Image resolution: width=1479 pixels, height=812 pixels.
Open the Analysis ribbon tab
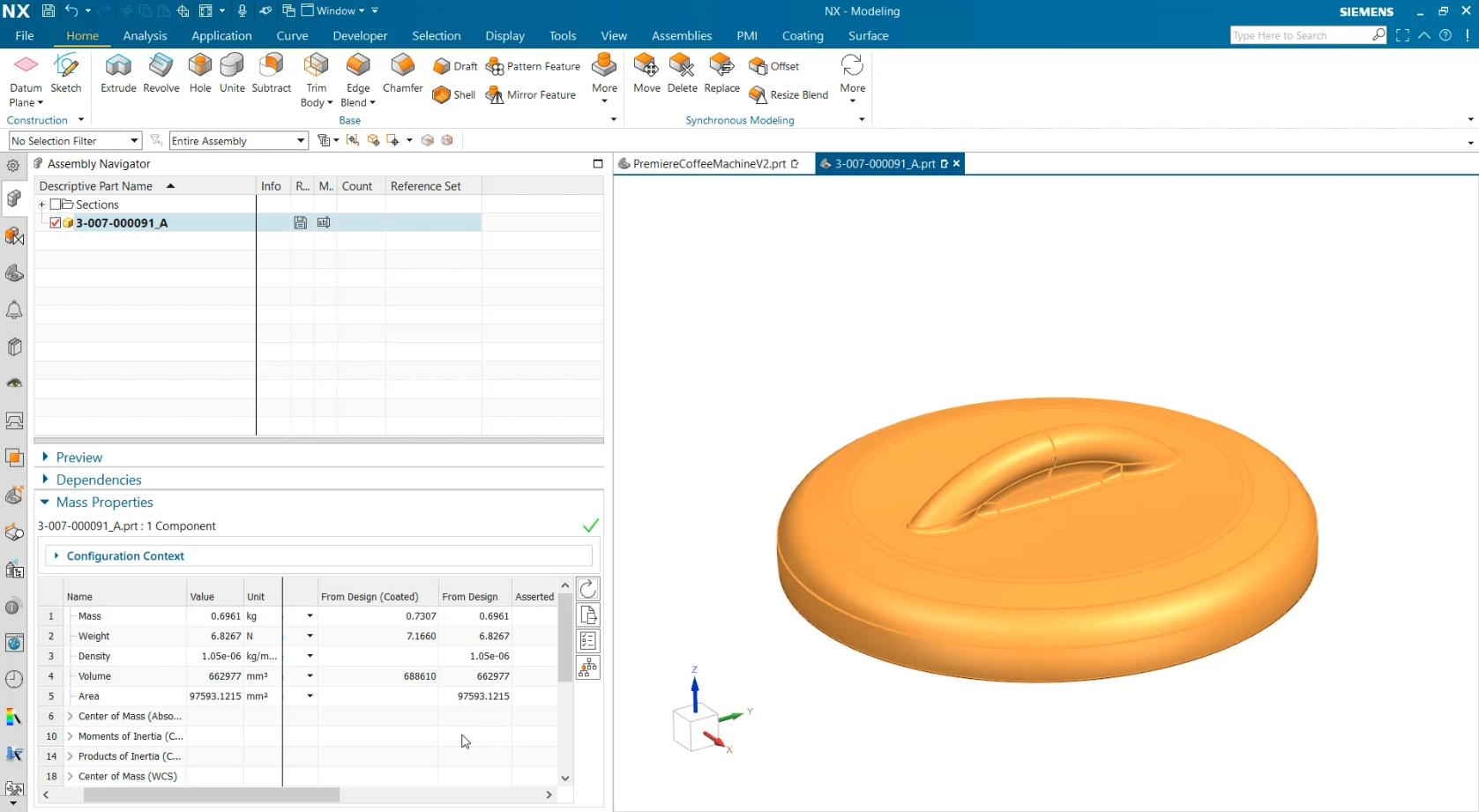[x=145, y=36]
